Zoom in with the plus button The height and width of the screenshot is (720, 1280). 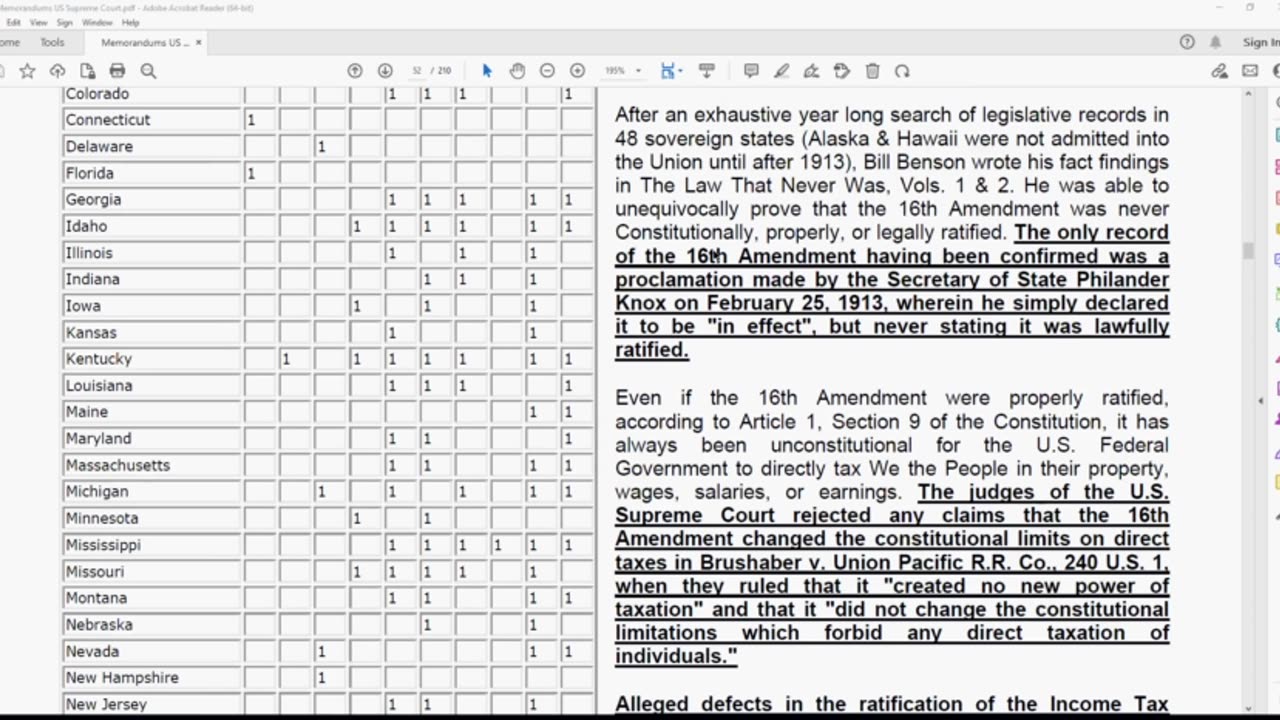coord(577,71)
